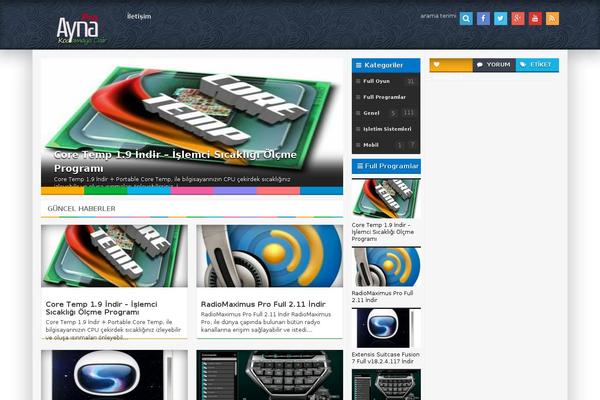Click the Kategoriler widget header

point(386,65)
